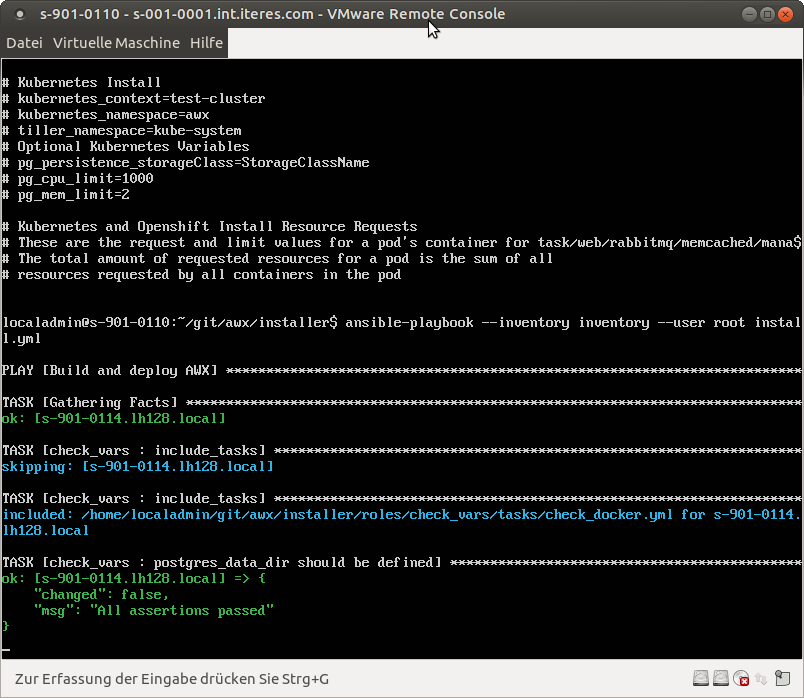The image size is (804, 698).
Task: Click the green ok line under Gathering Facts
Action: (114, 418)
